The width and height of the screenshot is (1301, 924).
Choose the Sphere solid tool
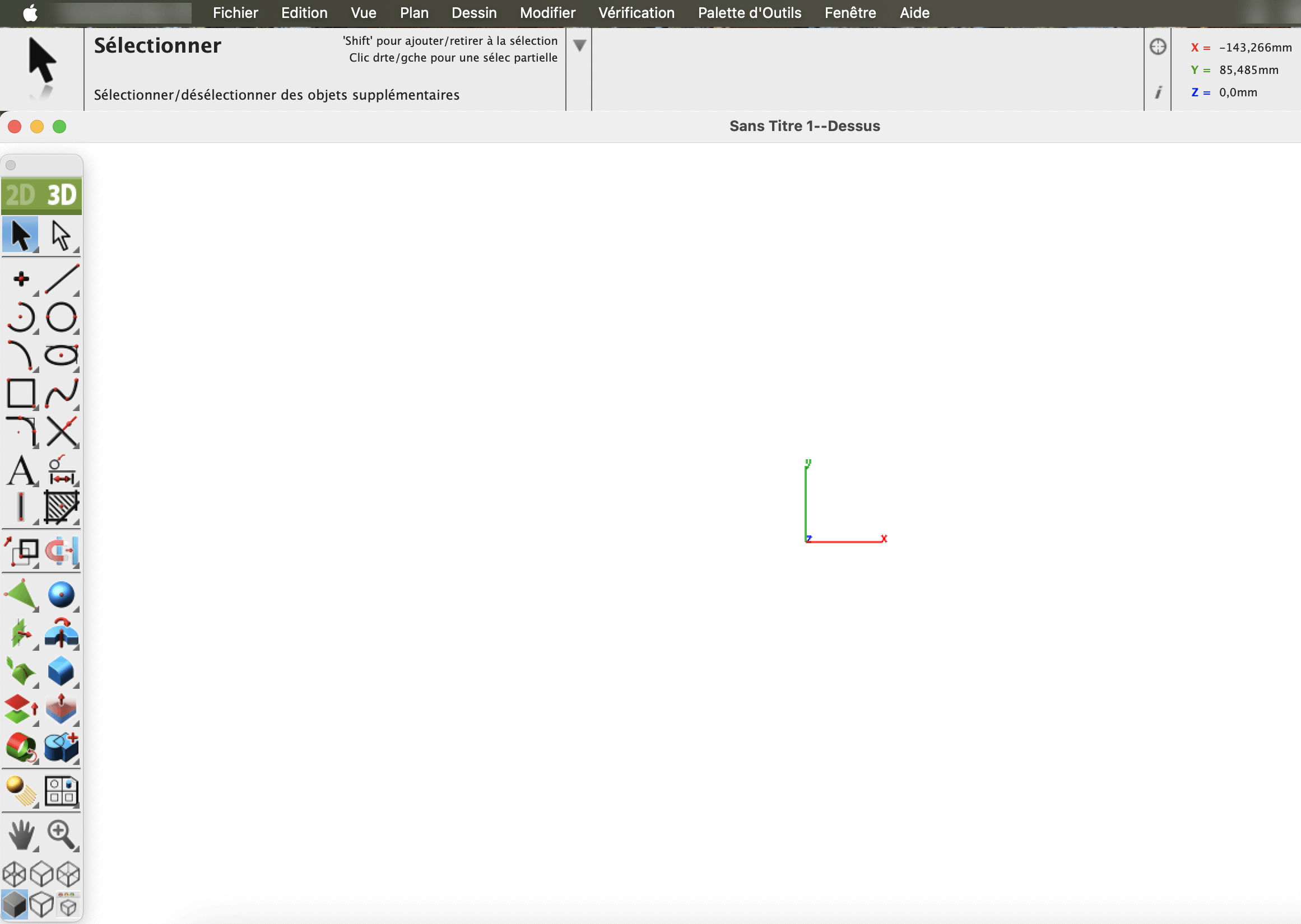coord(61,595)
